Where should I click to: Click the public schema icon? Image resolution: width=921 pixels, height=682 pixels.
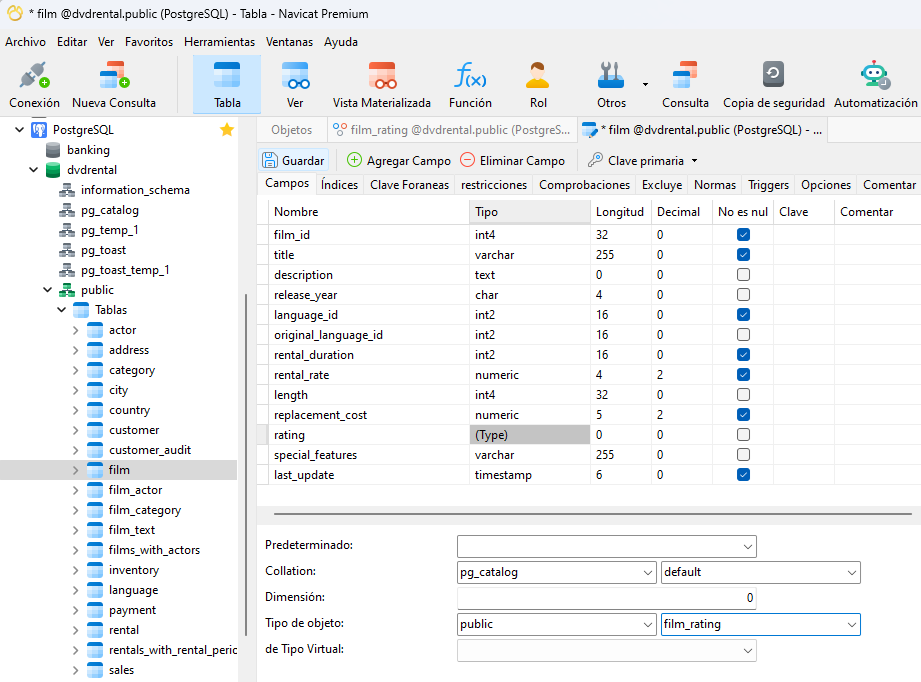pyautogui.click(x=67, y=290)
